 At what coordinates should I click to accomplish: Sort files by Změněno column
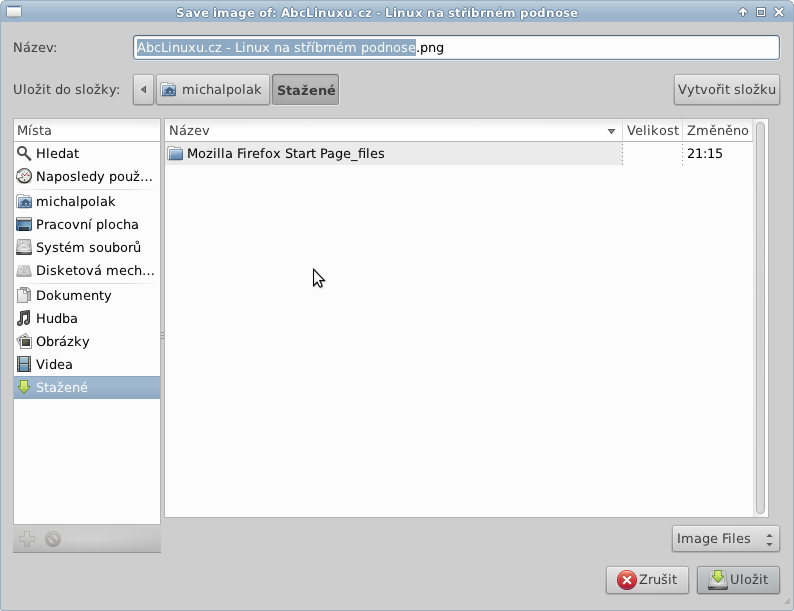[718, 130]
